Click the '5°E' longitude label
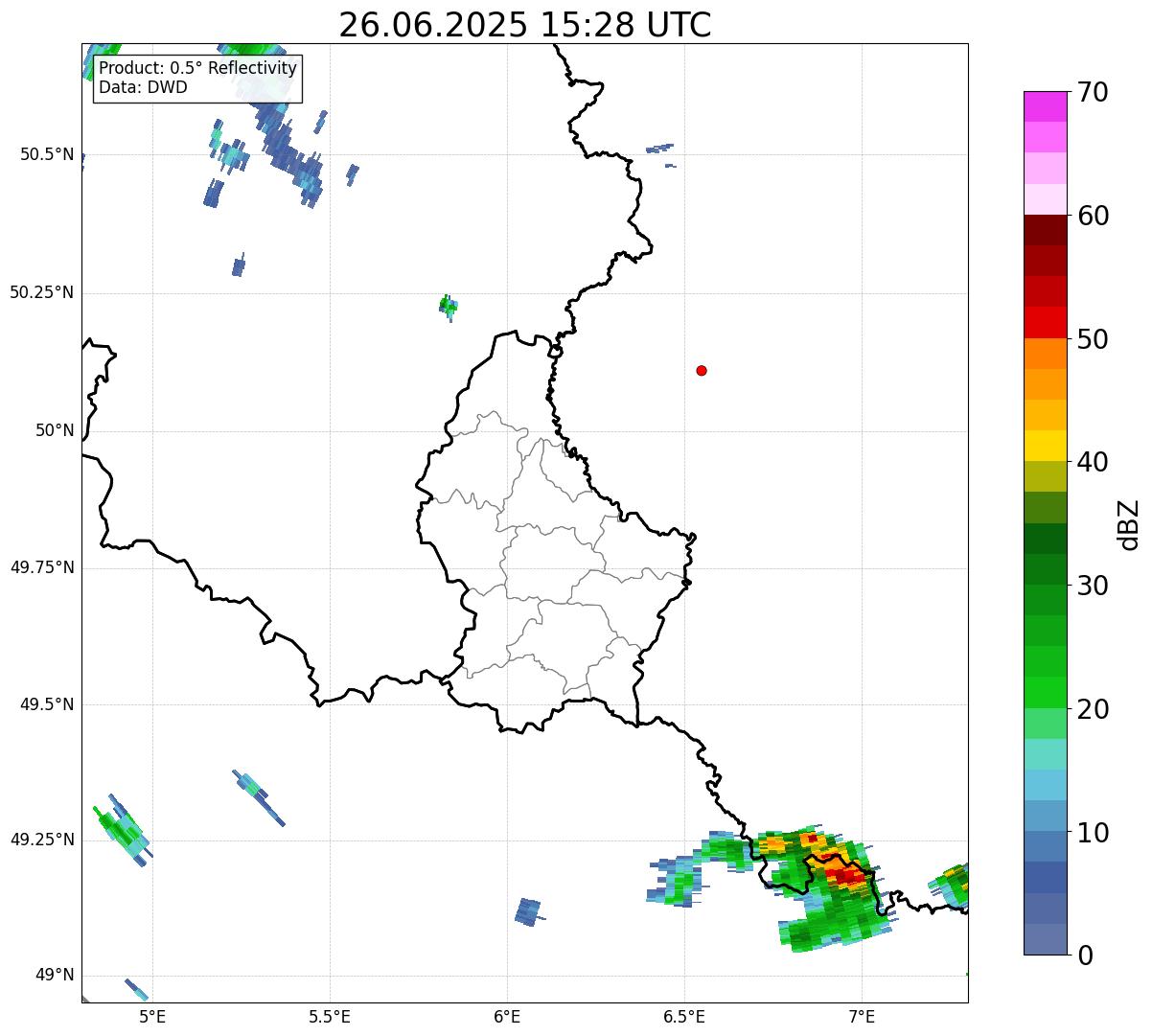The image size is (1152, 1036). click(152, 1016)
